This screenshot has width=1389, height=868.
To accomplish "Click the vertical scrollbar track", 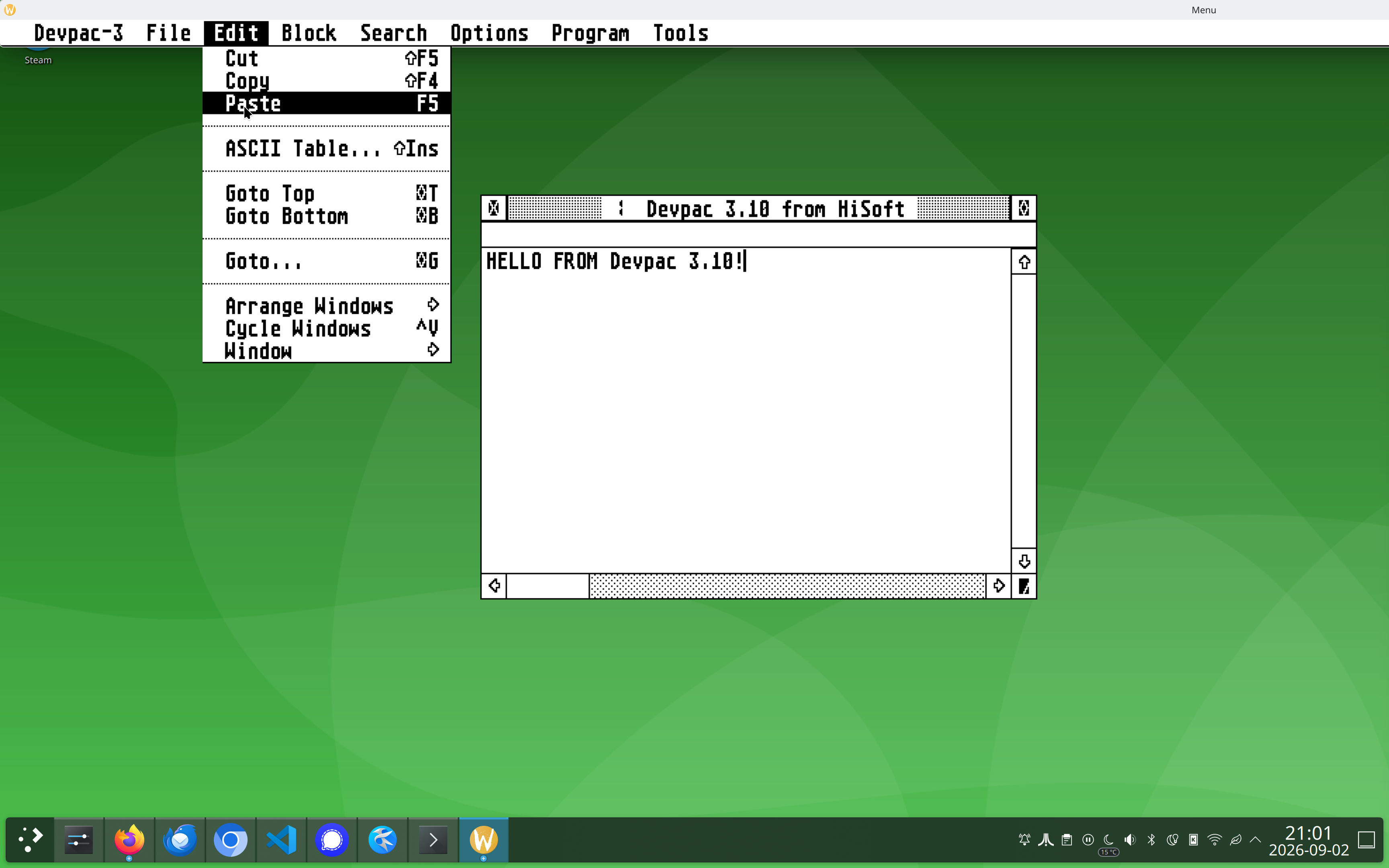I will 1024,411.
